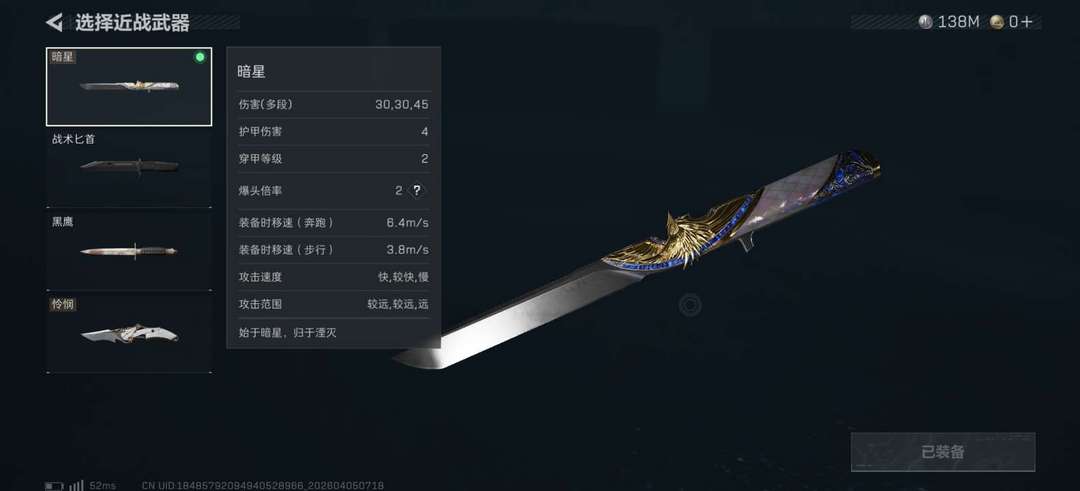This screenshot has height=491, width=1080.
Task: Choose the 怜悯 karambit weapon
Action: point(129,333)
